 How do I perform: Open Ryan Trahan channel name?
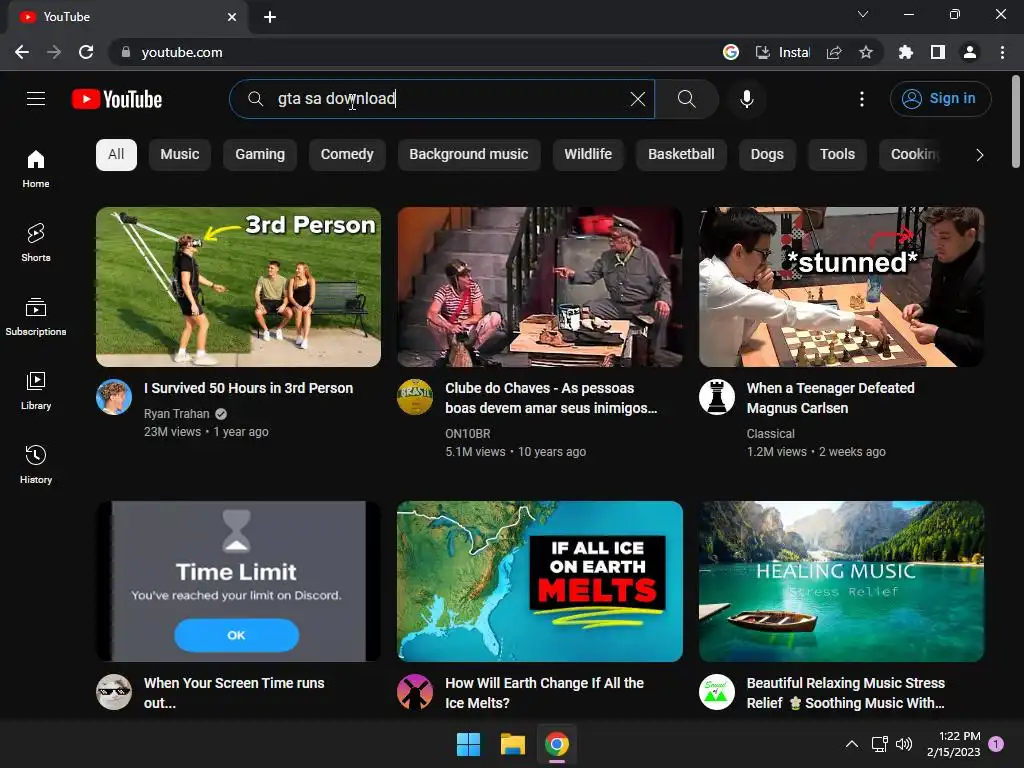pyautogui.click(x=176, y=413)
